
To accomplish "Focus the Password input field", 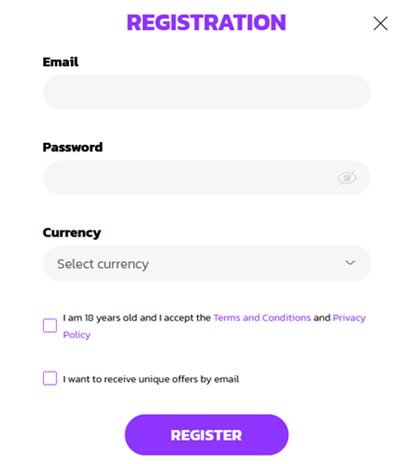I will click(207, 178).
